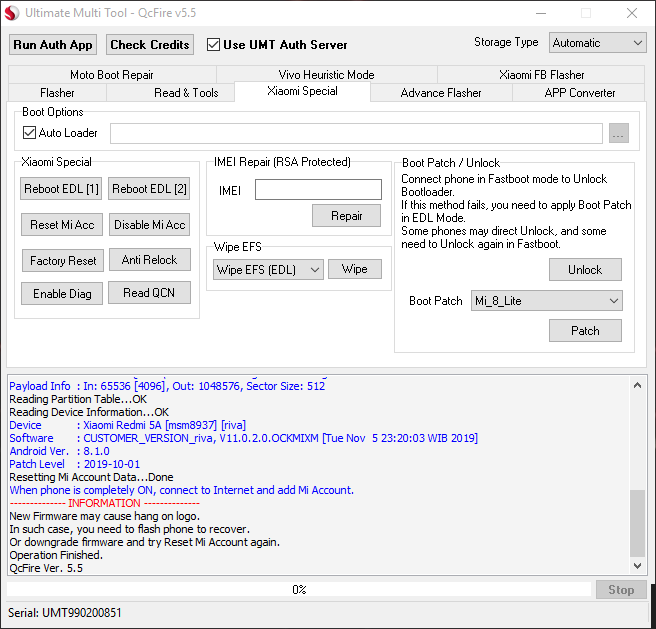Click the 'Patch Level : 2019-10-01' log line
The height and width of the screenshot is (629, 656).
[74, 464]
